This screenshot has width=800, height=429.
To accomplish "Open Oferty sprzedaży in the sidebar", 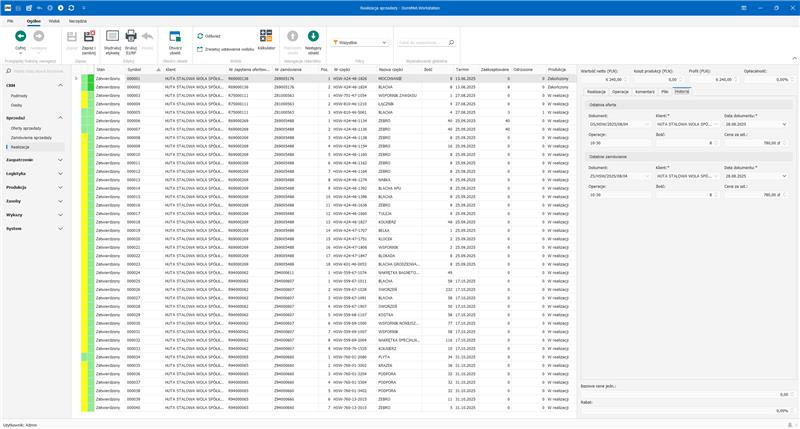I will point(26,128).
